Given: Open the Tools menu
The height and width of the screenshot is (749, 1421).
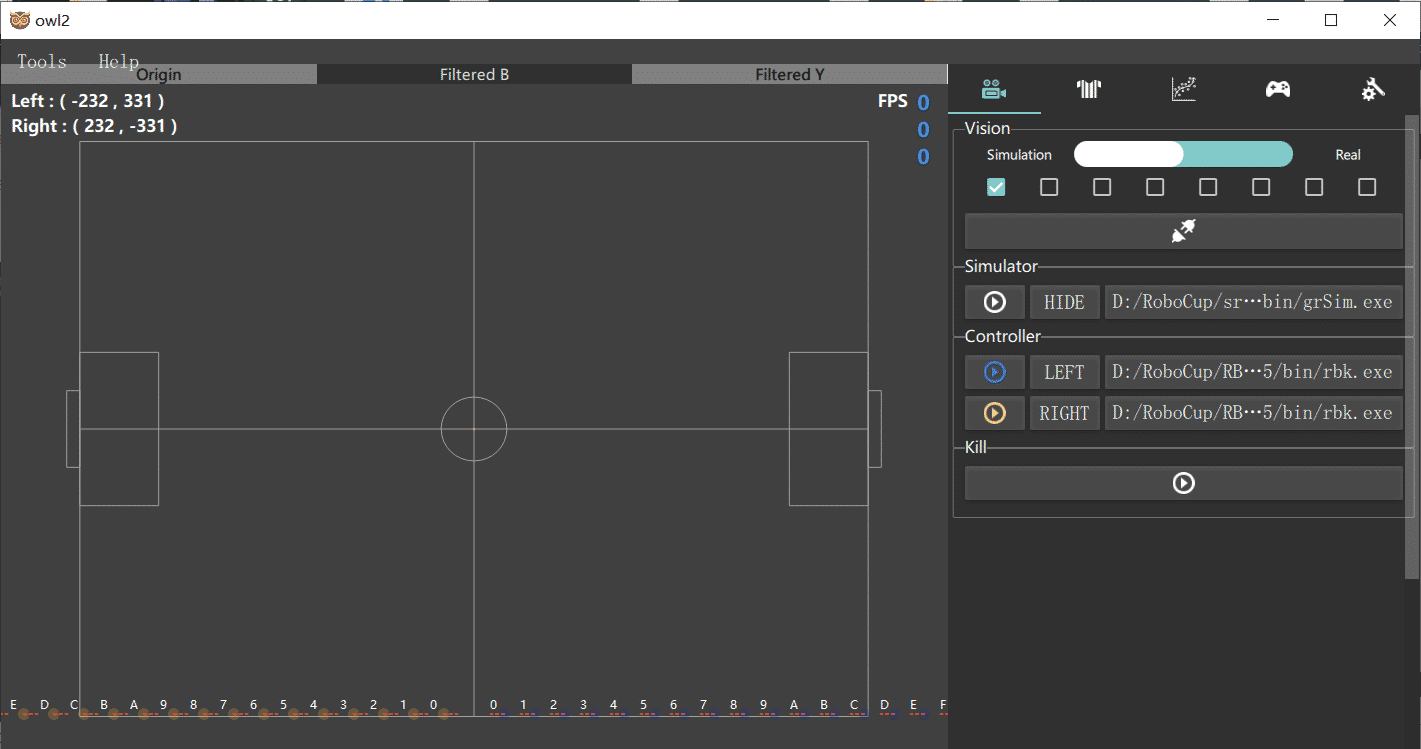Looking at the screenshot, I should coord(42,61).
